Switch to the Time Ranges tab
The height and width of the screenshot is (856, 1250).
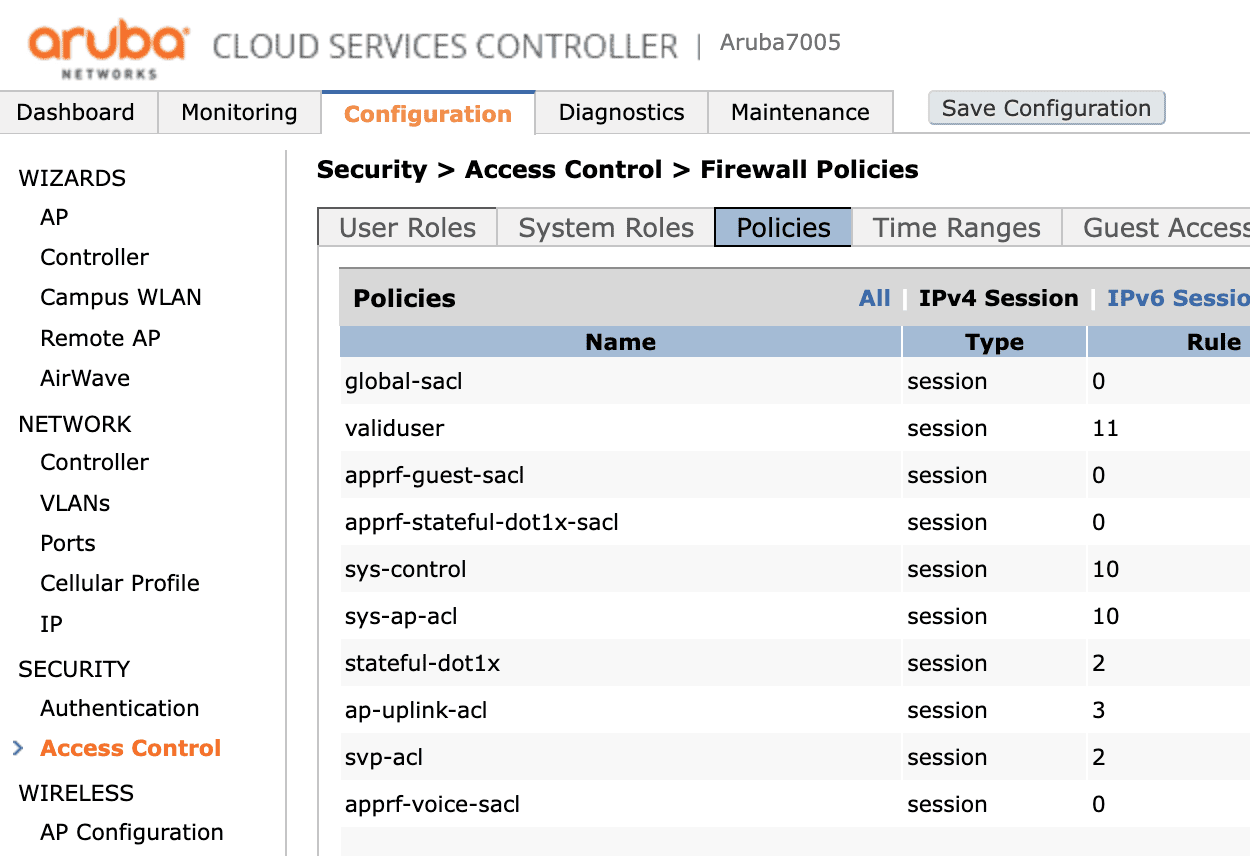click(x=956, y=227)
